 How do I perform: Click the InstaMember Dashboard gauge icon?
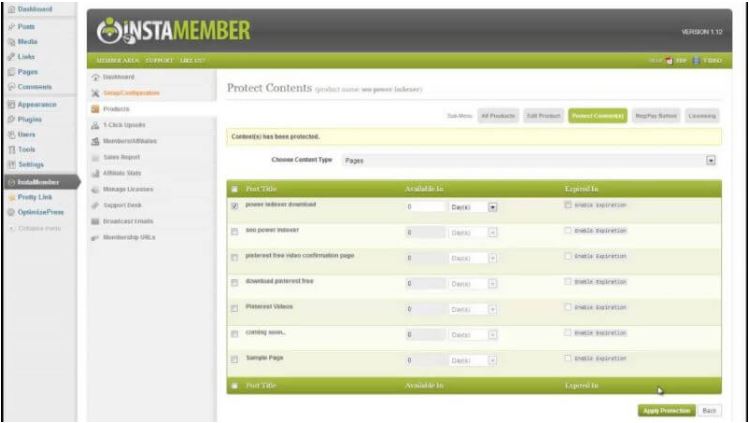click(x=96, y=77)
